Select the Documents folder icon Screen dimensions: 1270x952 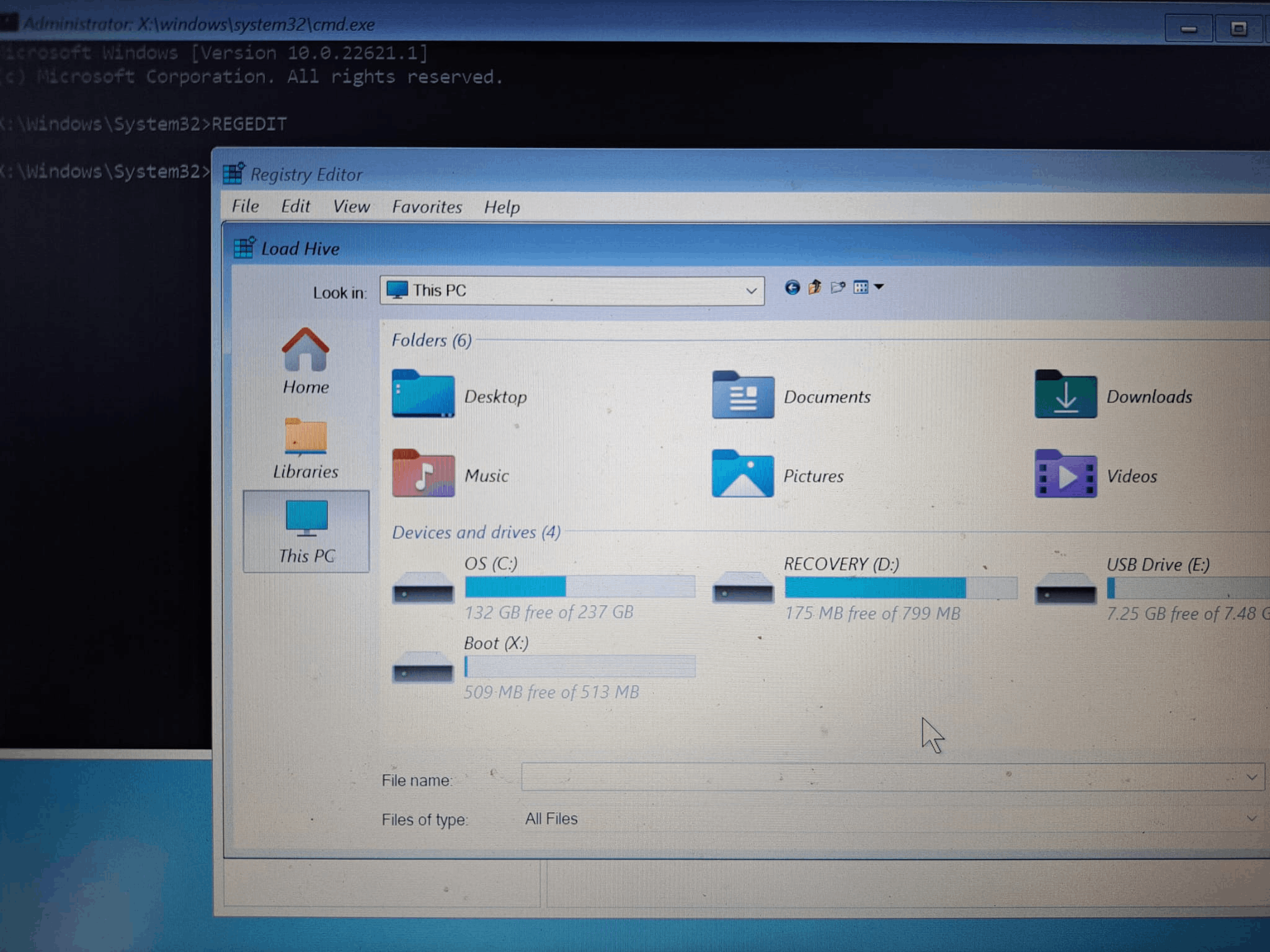pos(743,395)
